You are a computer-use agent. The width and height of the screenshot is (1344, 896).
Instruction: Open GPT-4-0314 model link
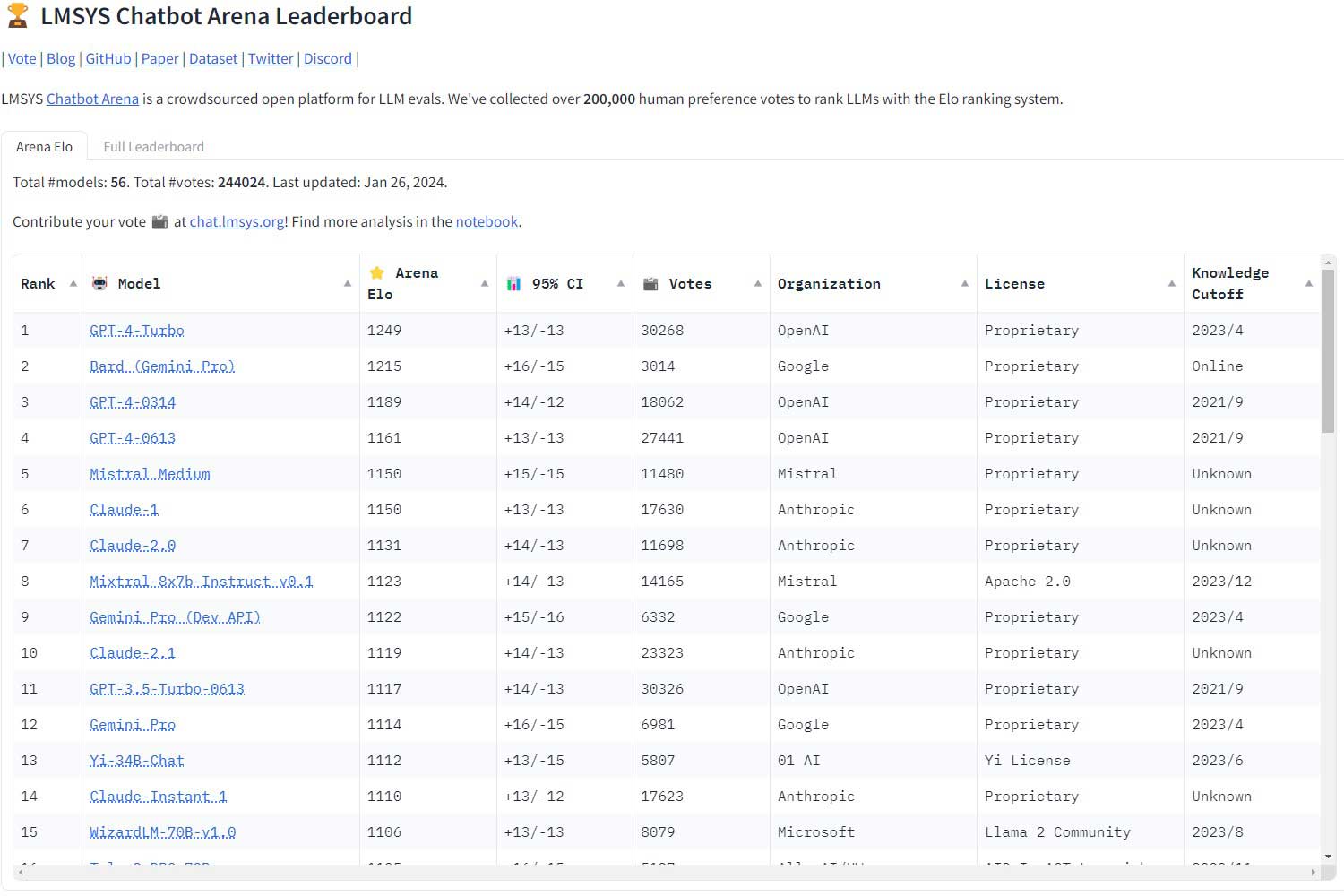pyautogui.click(x=133, y=402)
